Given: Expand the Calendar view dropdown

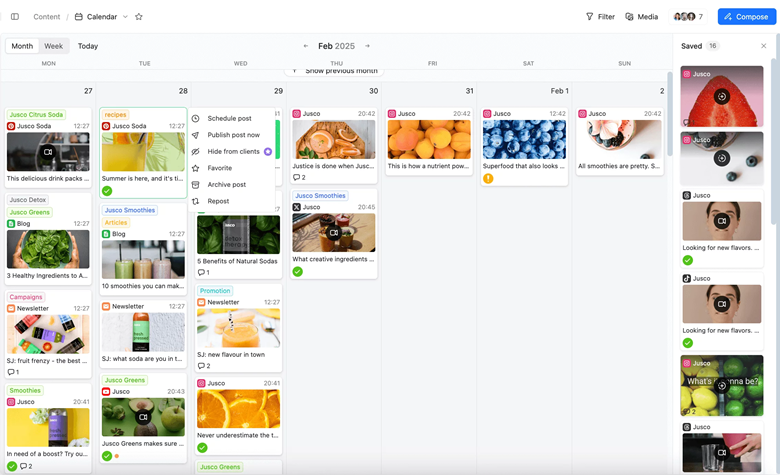Looking at the screenshot, I should pos(125,17).
